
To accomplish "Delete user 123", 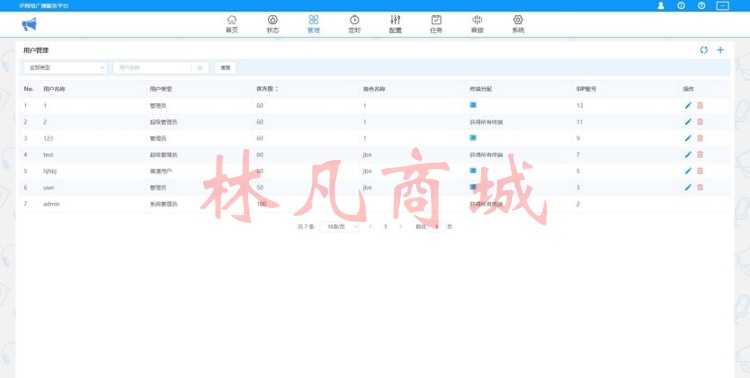I will [700, 138].
